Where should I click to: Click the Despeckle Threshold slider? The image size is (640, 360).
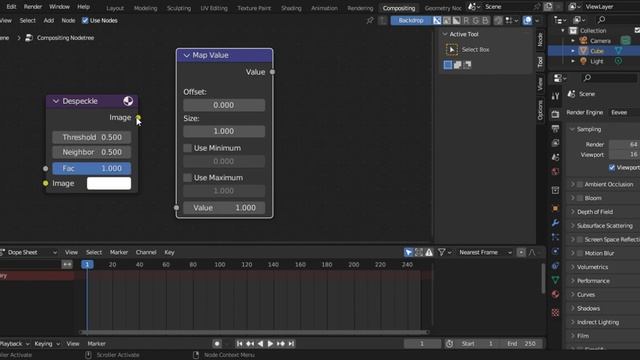[91, 137]
